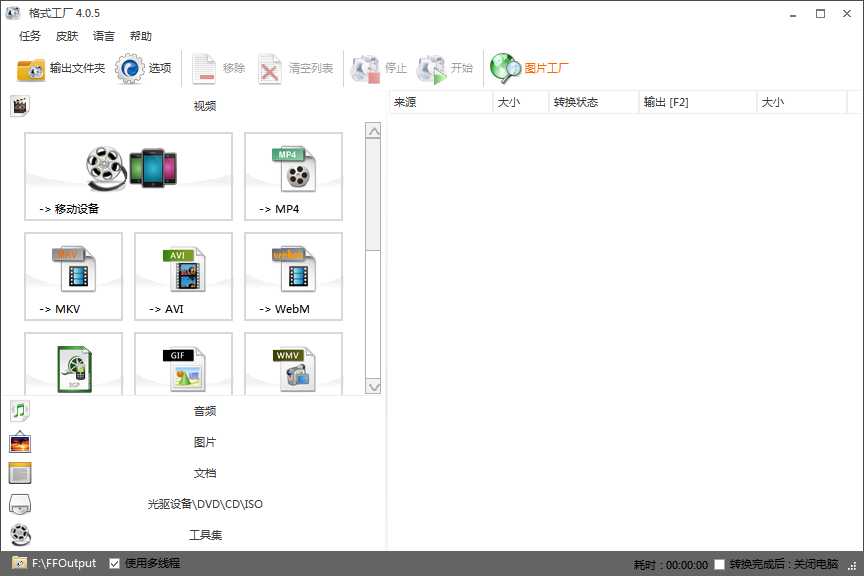Click the 光驱设备 disc drive icon
This screenshot has height=576, width=864.
20,504
